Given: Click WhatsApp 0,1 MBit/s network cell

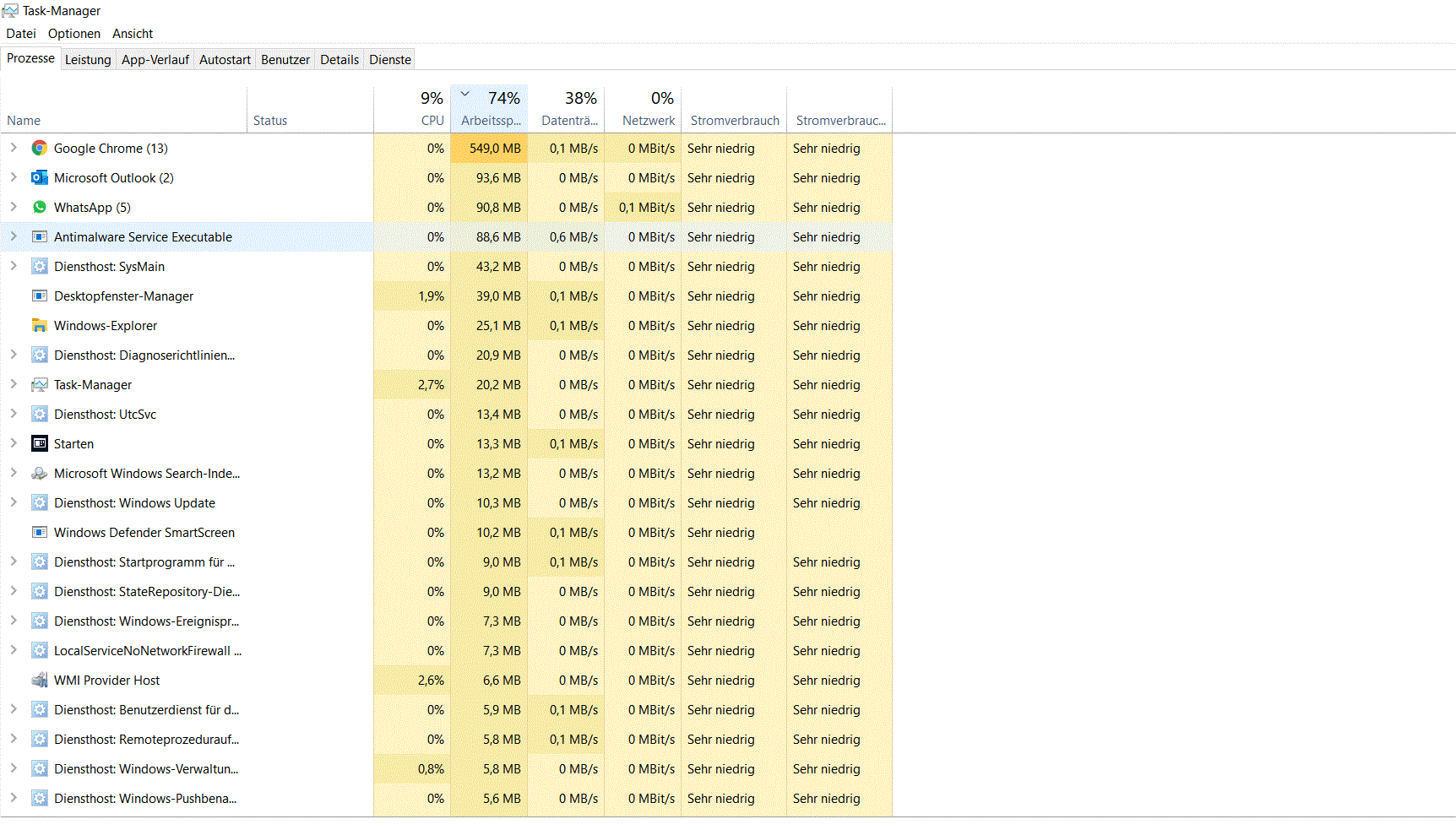Looking at the screenshot, I should point(643,208).
